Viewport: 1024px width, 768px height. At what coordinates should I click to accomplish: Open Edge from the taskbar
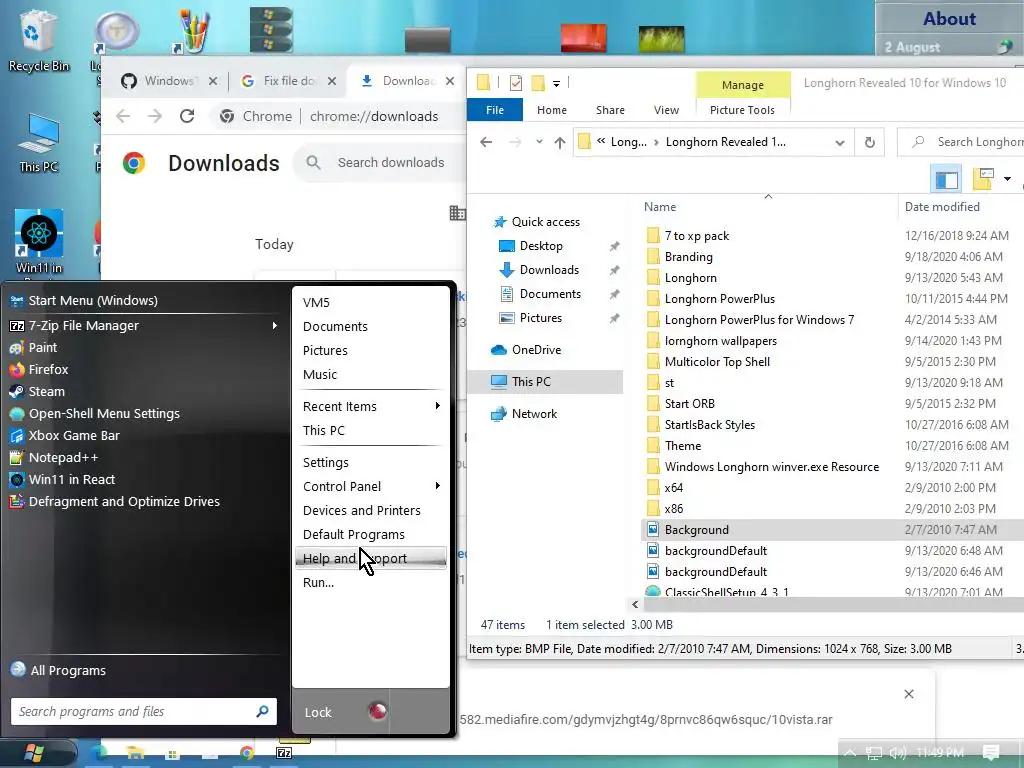pos(99,753)
